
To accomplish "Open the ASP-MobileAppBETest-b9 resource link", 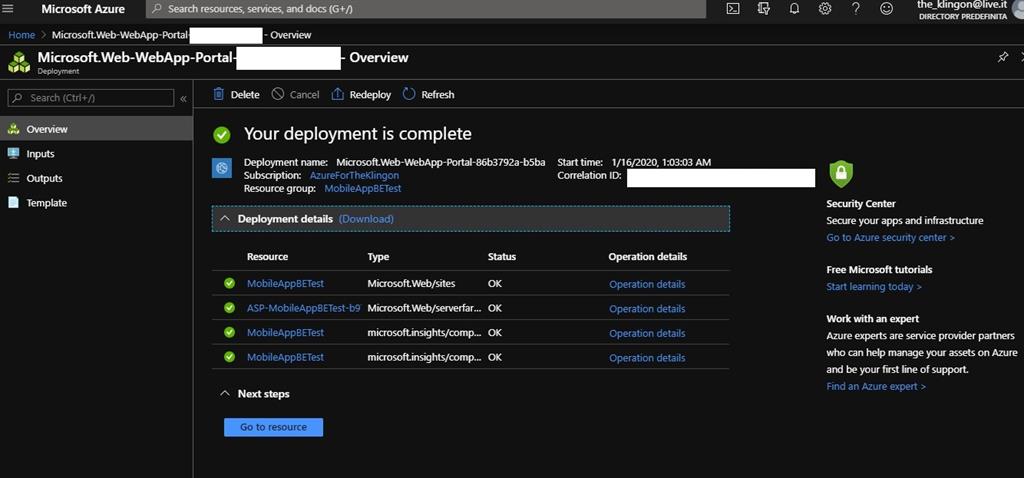I will [x=304, y=308].
